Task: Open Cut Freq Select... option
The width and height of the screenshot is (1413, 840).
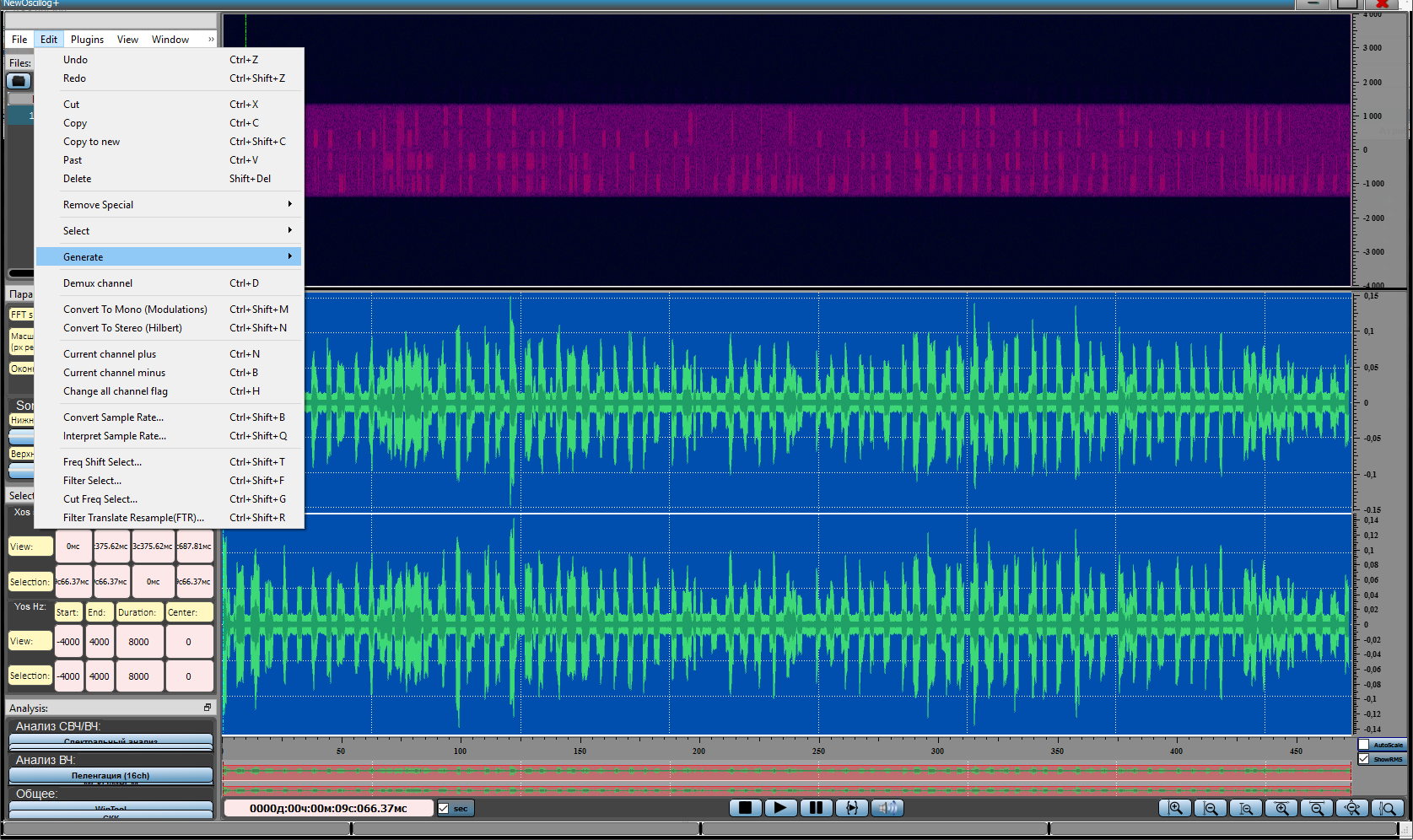Action: click(170, 499)
